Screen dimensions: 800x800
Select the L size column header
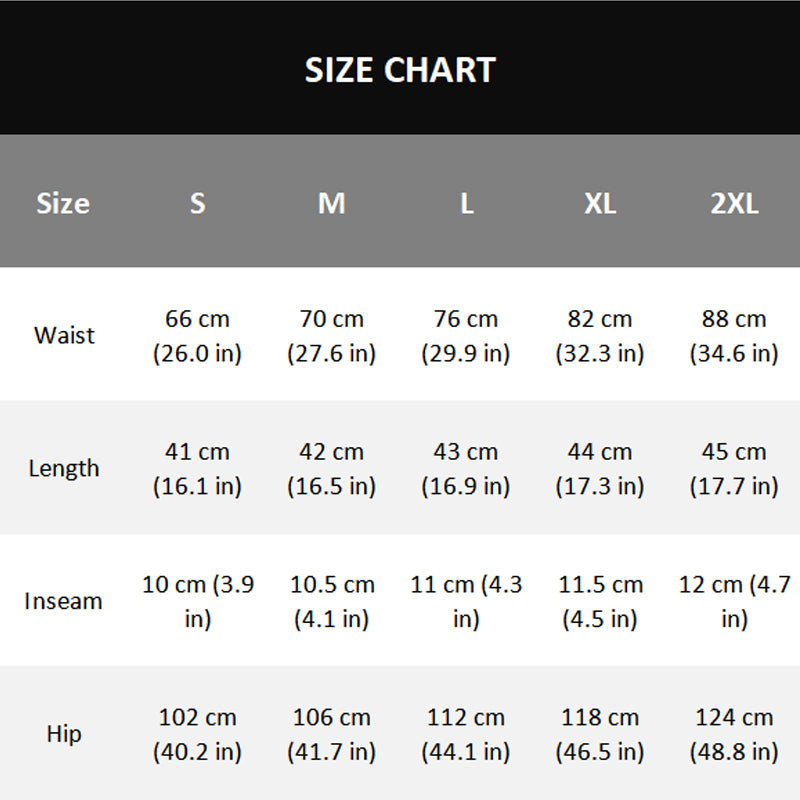(466, 203)
